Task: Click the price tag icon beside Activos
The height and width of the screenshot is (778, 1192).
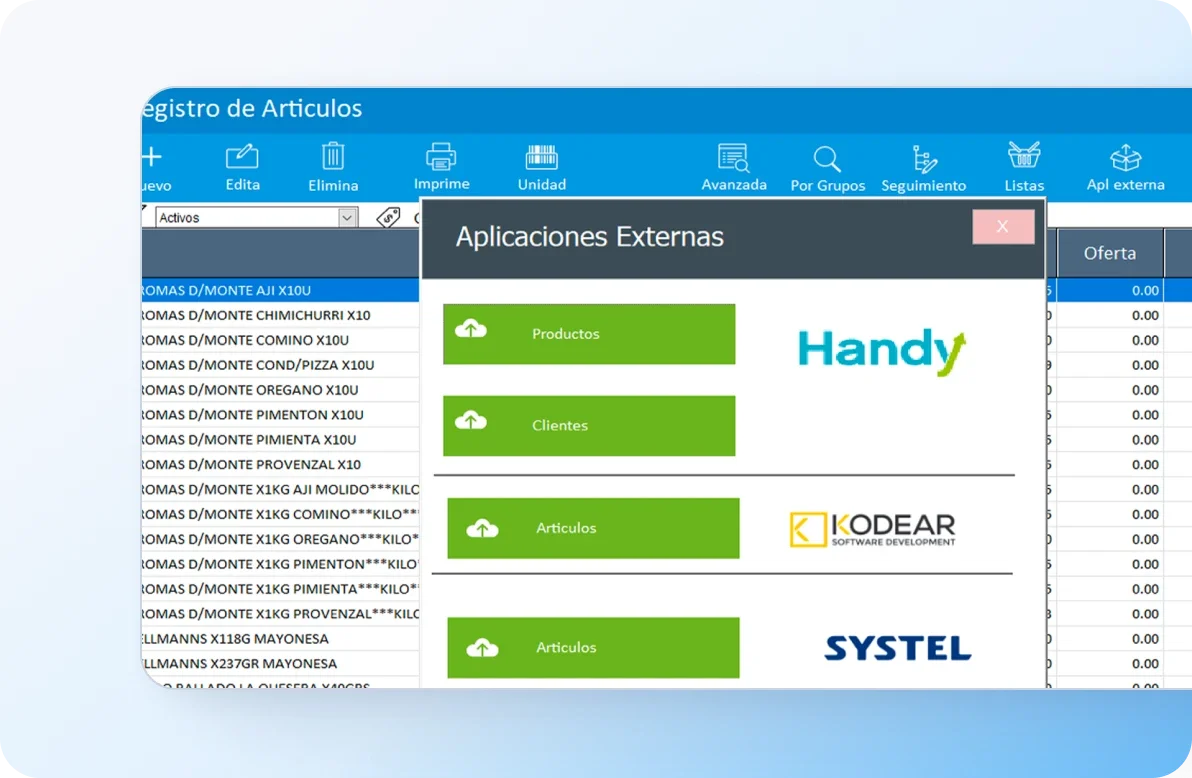Action: pos(388,217)
